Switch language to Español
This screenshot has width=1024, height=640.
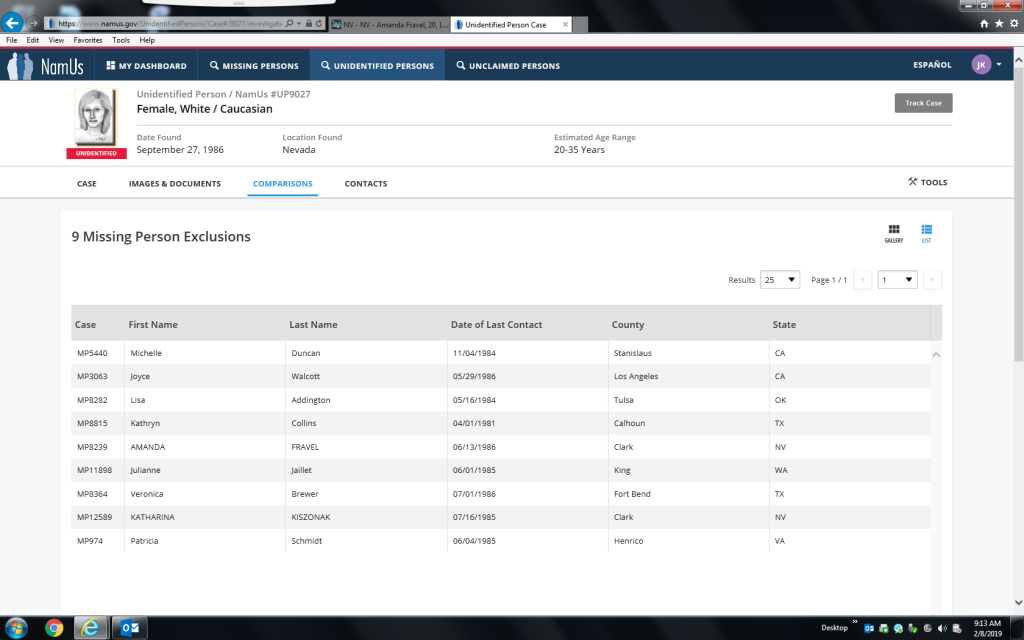coord(932,65)
